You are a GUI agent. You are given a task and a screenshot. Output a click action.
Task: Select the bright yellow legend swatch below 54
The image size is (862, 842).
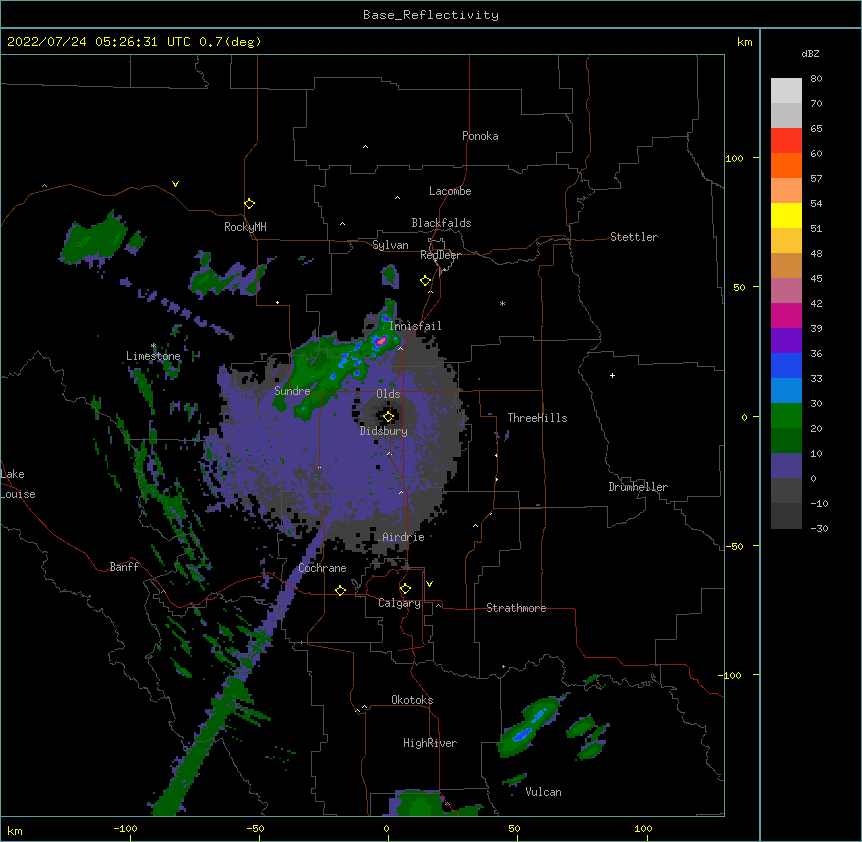click(x=786, y=215)
